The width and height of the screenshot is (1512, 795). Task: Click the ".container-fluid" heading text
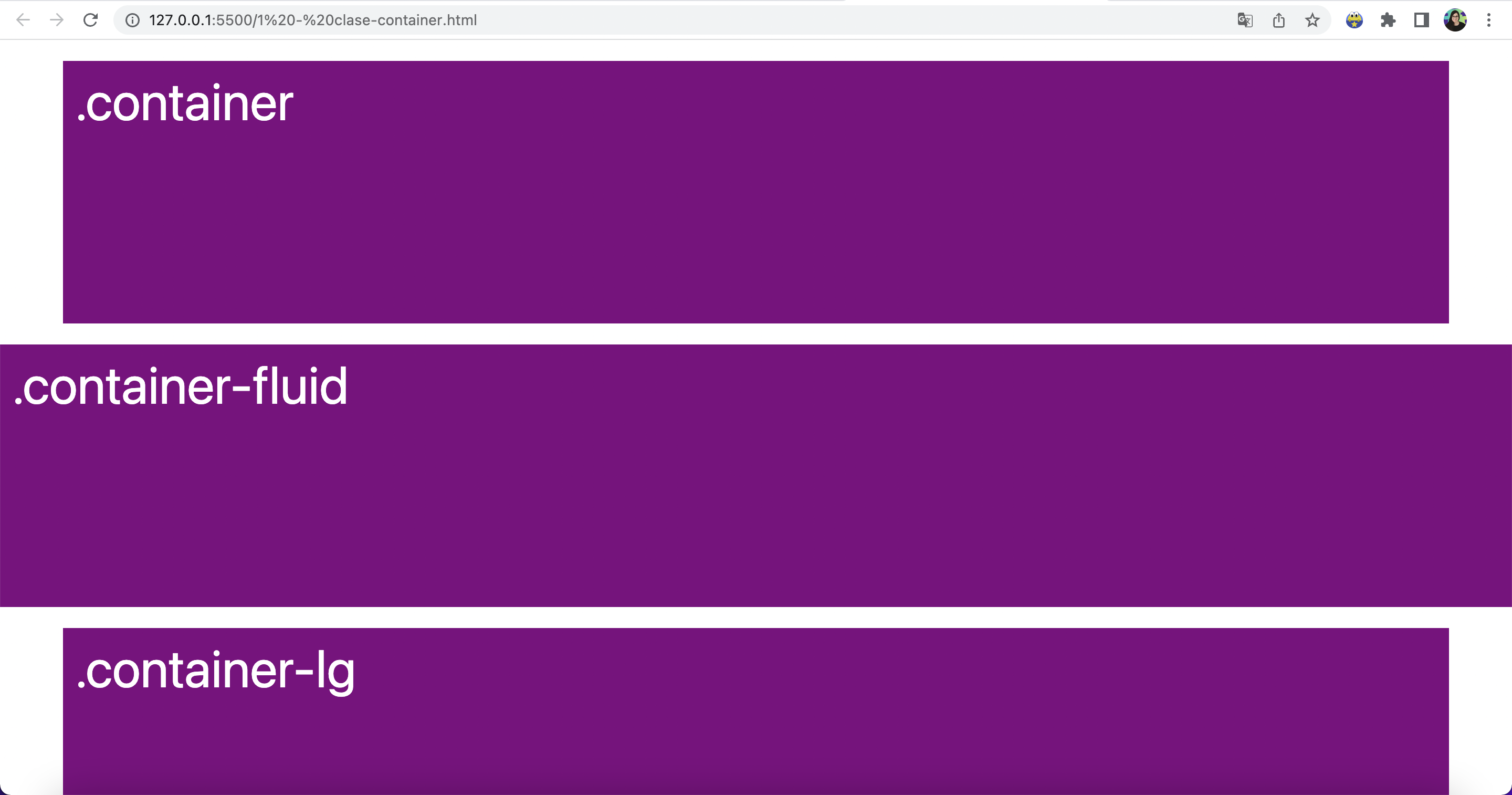click(181, 387)
